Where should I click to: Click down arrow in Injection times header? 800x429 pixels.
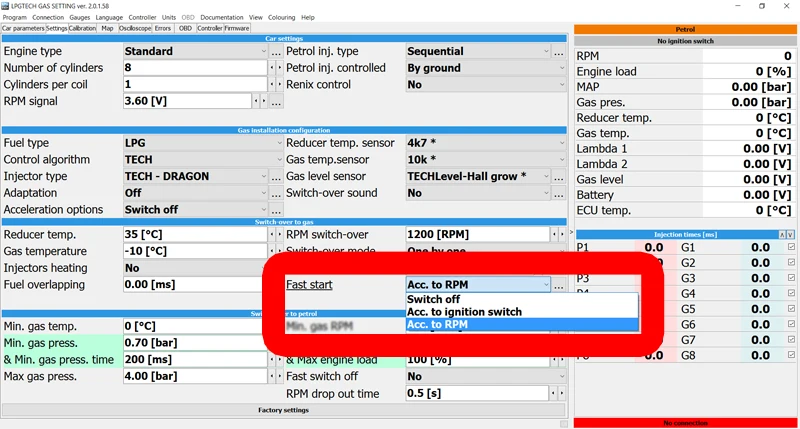click(x=790, y=235)
